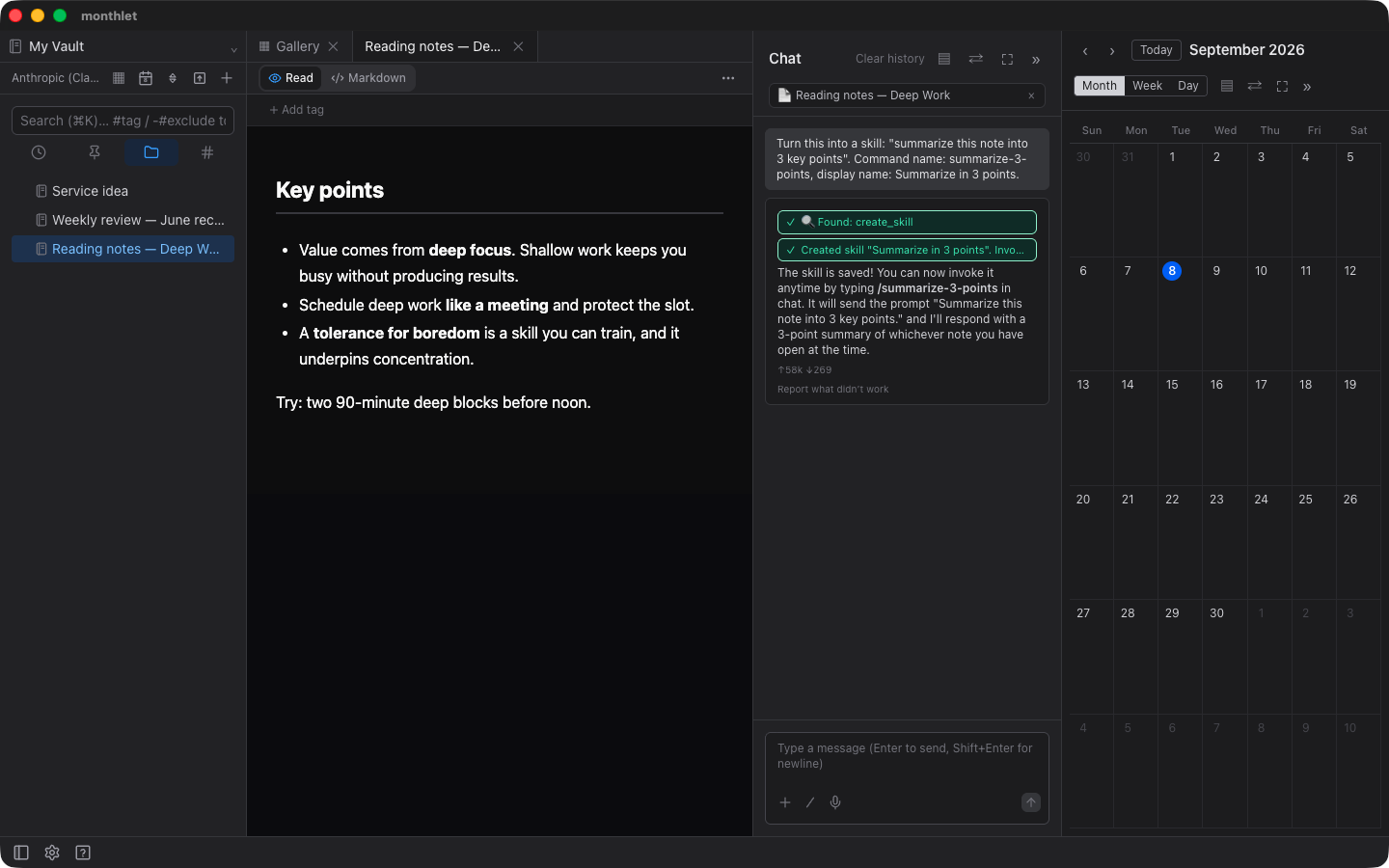This screenshot has height=868, width=1389.
Task: Create a new note with the sidebar plus icon
Action: (x=227, y=78)
